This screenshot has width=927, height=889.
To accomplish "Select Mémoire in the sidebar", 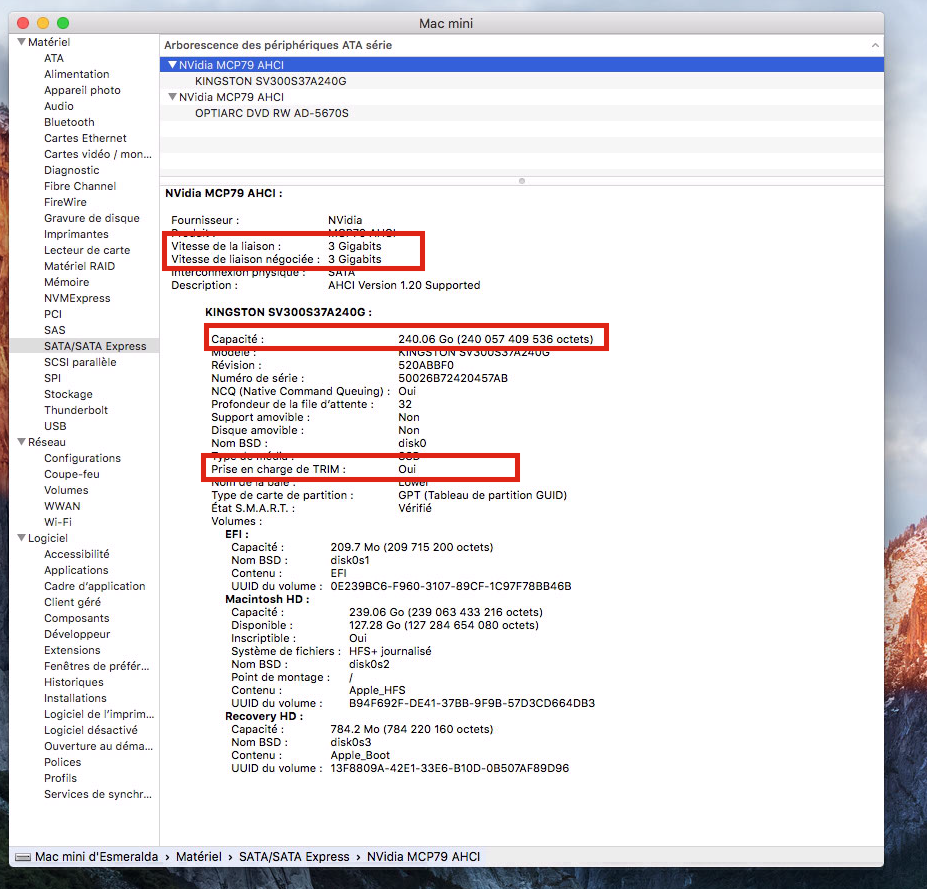I will click(x=66, y=282).
